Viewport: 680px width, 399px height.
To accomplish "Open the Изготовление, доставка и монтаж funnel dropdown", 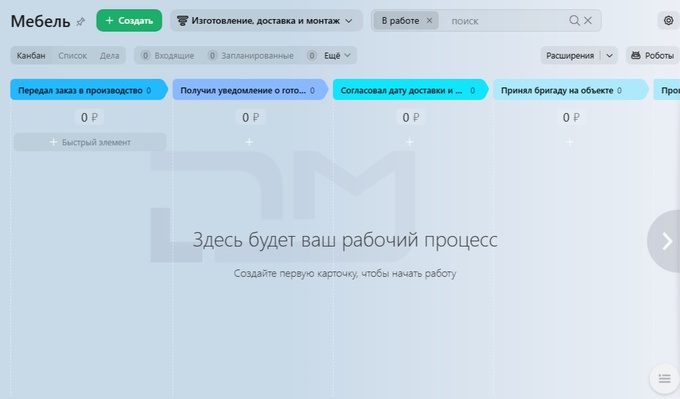I will (x=266, y=20).
